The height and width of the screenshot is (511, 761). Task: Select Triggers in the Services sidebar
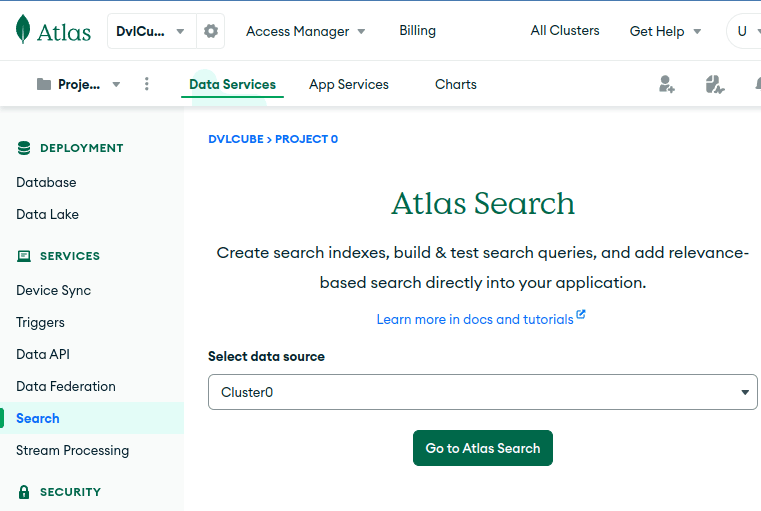[x=40, y=322]
